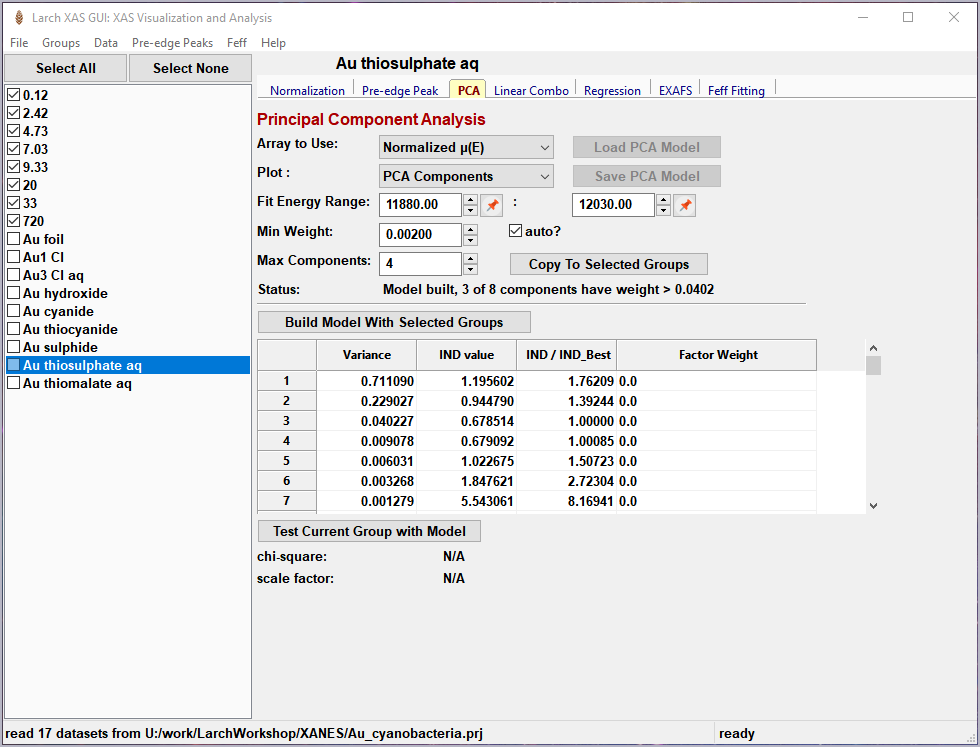The width and height of the screenshot is (980, 747).
Task: Increase the Max Components value with up arrow
Action: 470,258
